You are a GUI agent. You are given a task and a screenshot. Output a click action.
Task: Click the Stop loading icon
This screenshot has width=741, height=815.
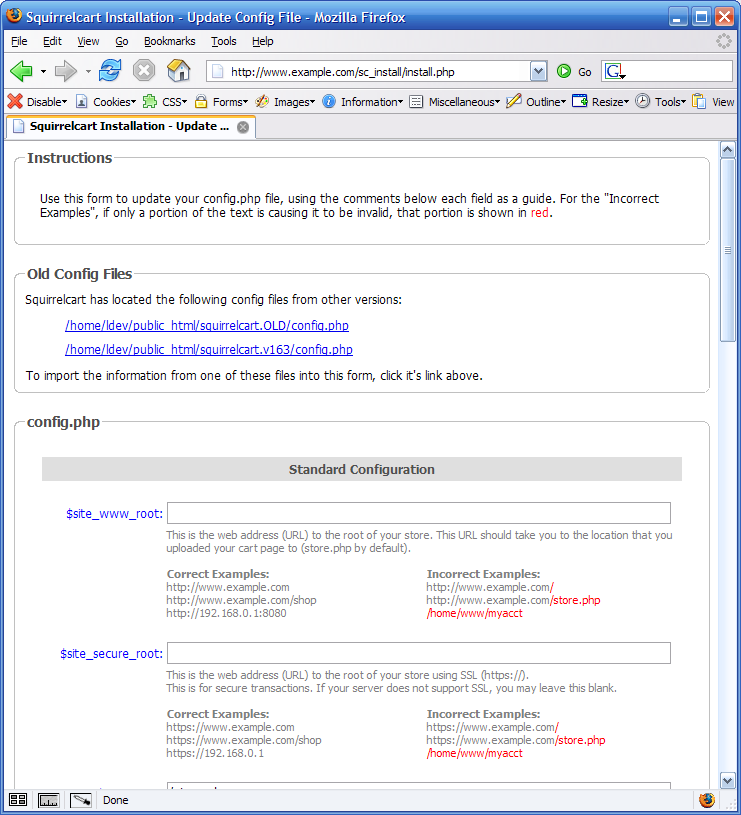click(x=144, y=71)
